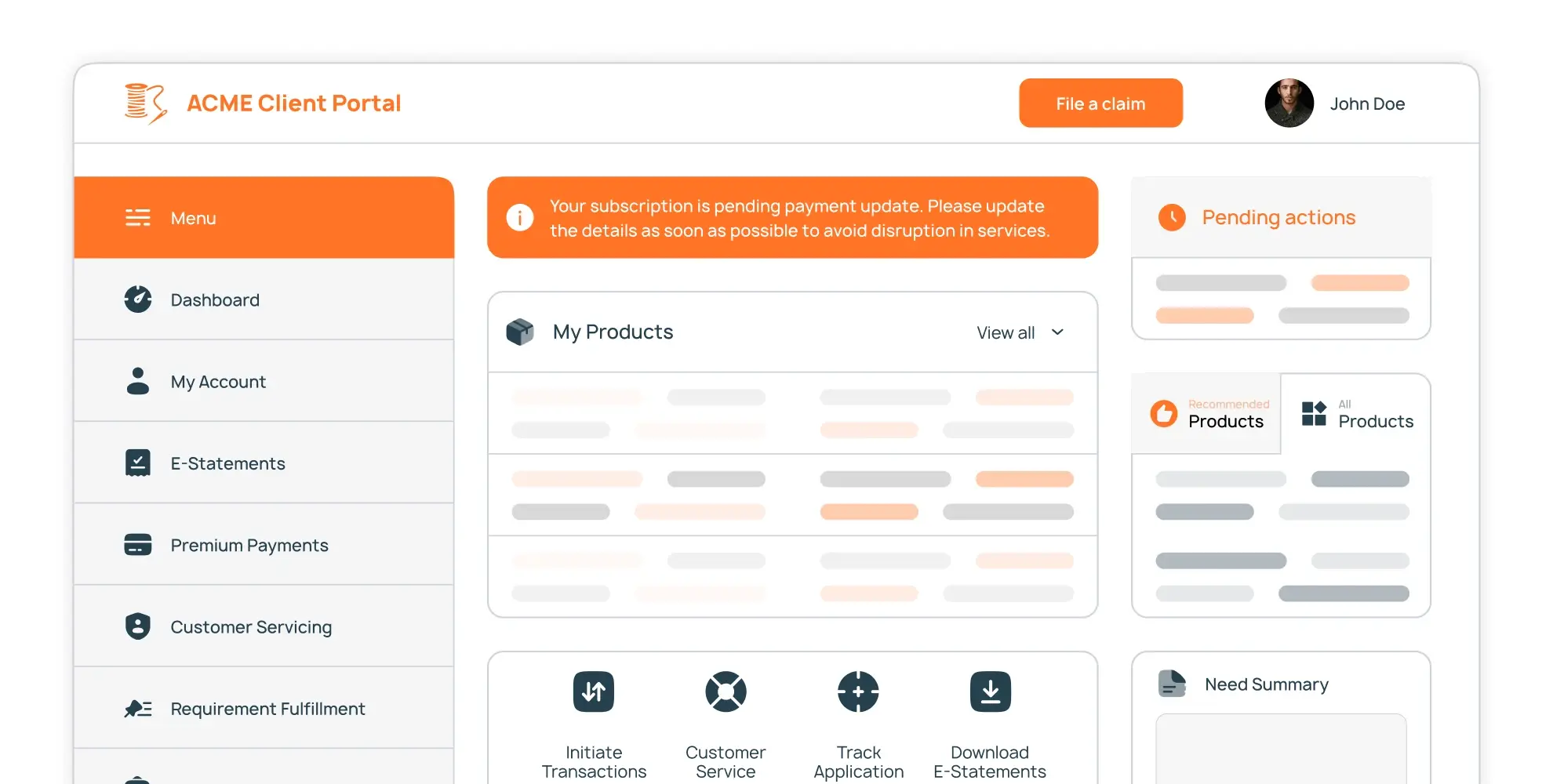Click the File a claim button
The width and height of the screenshot is (1553, 784).
(x=1100, y=103)
